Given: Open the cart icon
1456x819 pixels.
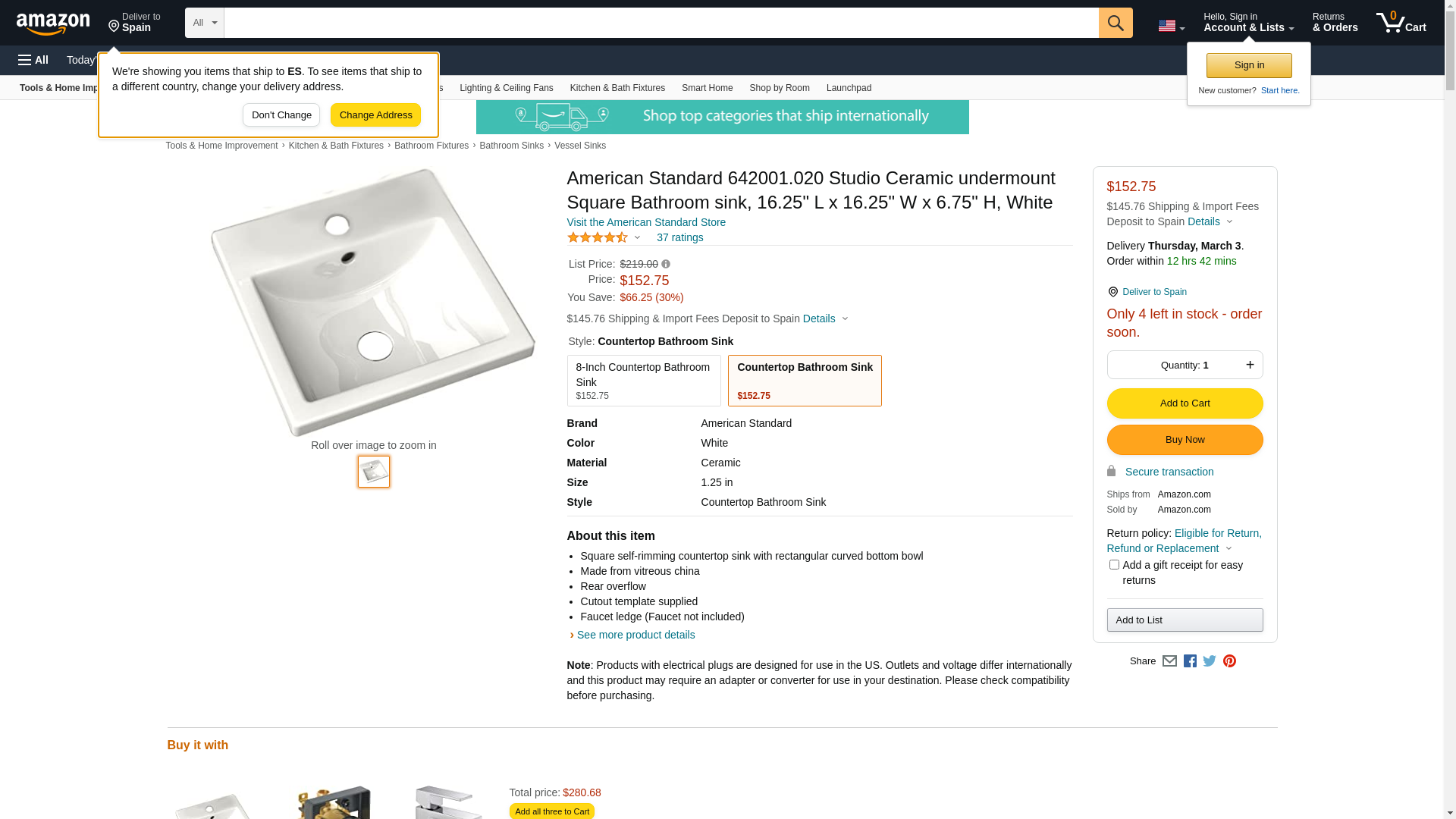Looking at the screenshot, I should point(1401,23).
